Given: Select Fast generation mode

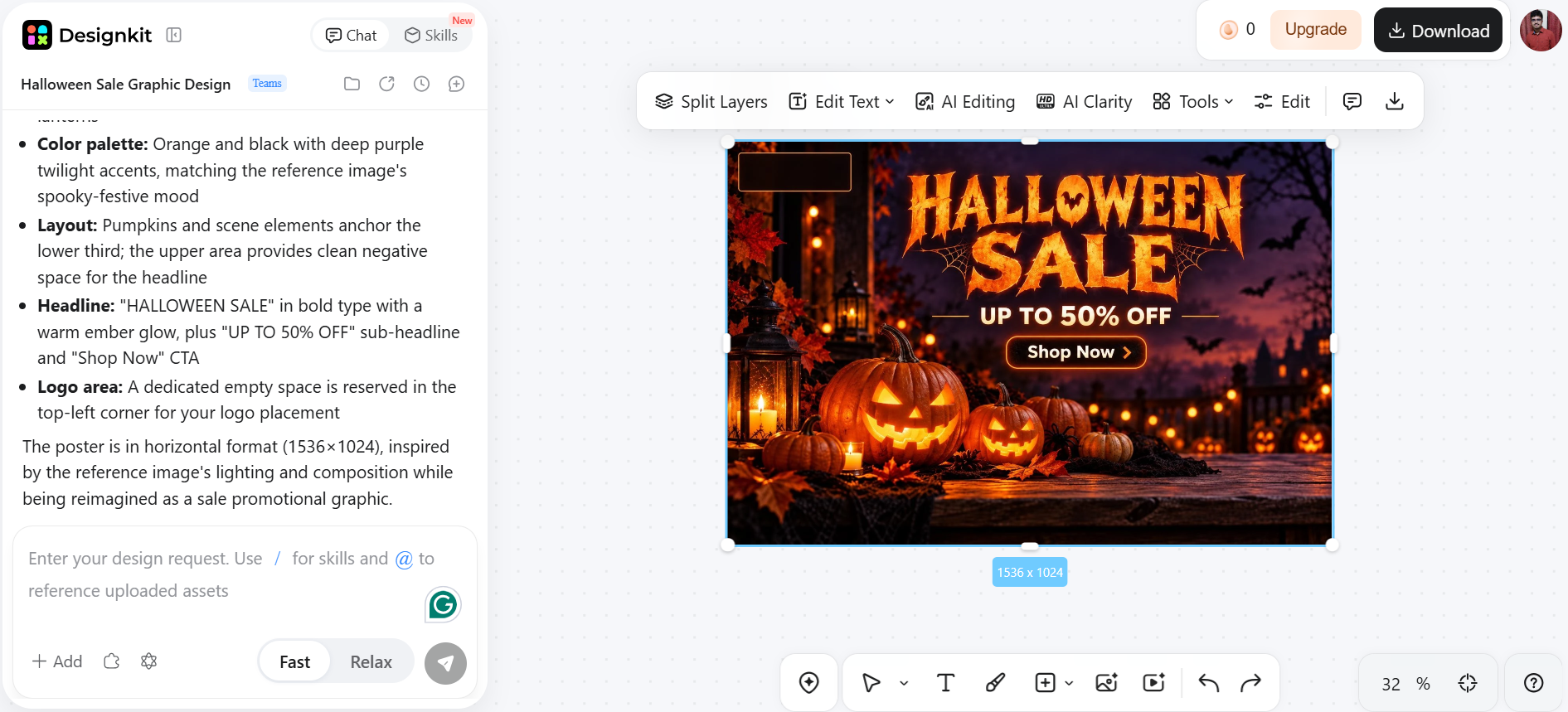Looking at the screenshot, I should click(x=294, y=661).
